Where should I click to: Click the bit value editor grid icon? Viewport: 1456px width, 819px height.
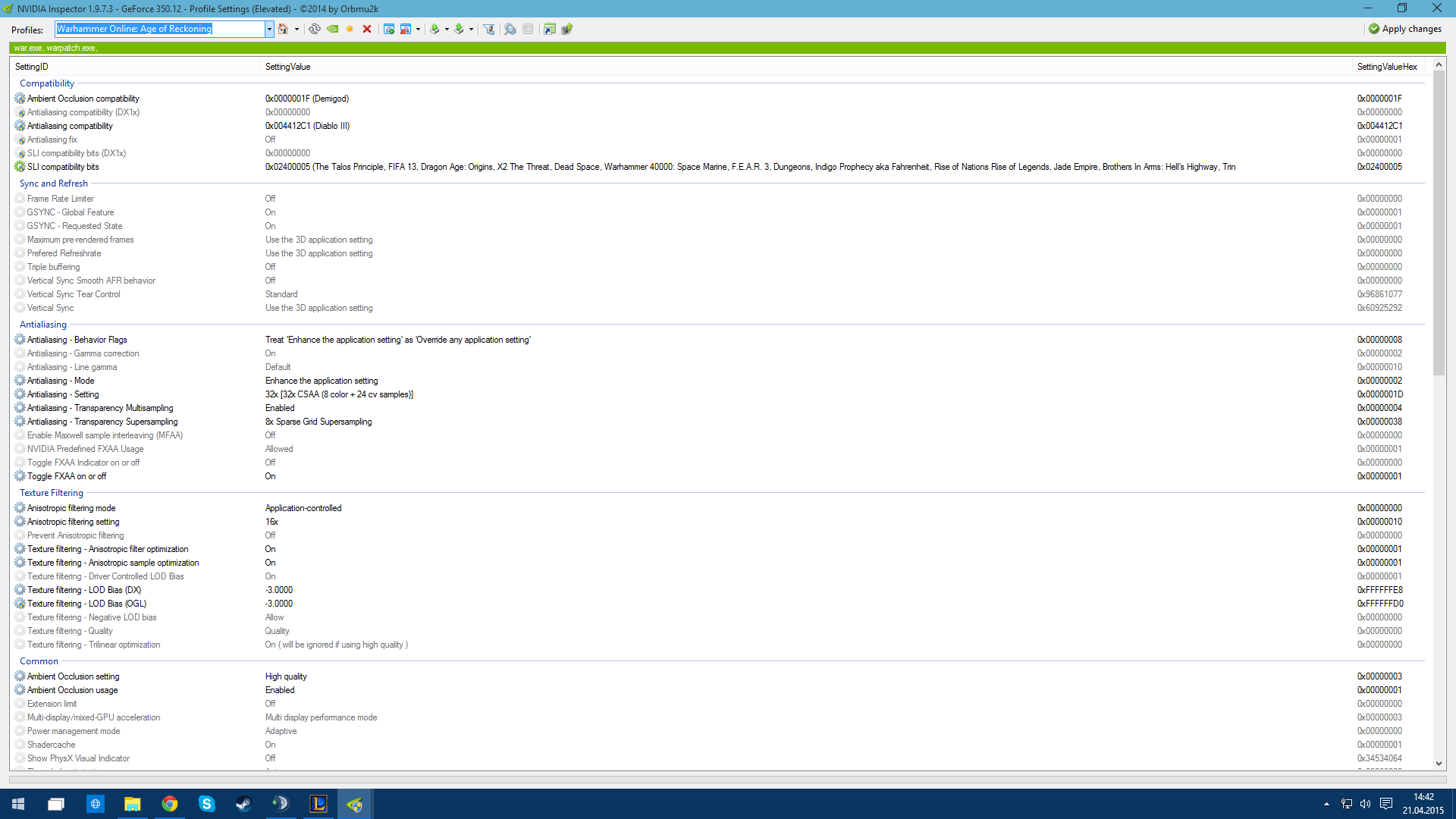click(528, 29)
